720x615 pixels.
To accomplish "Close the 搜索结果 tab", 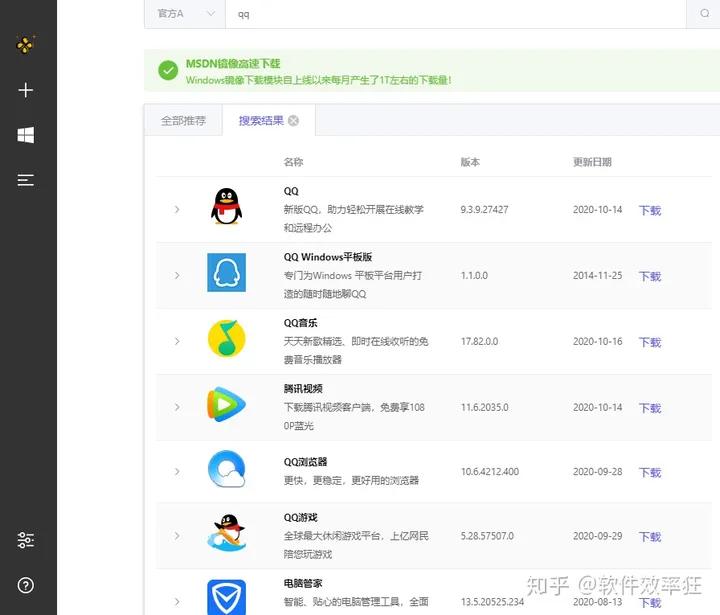I will click(293, 120).
